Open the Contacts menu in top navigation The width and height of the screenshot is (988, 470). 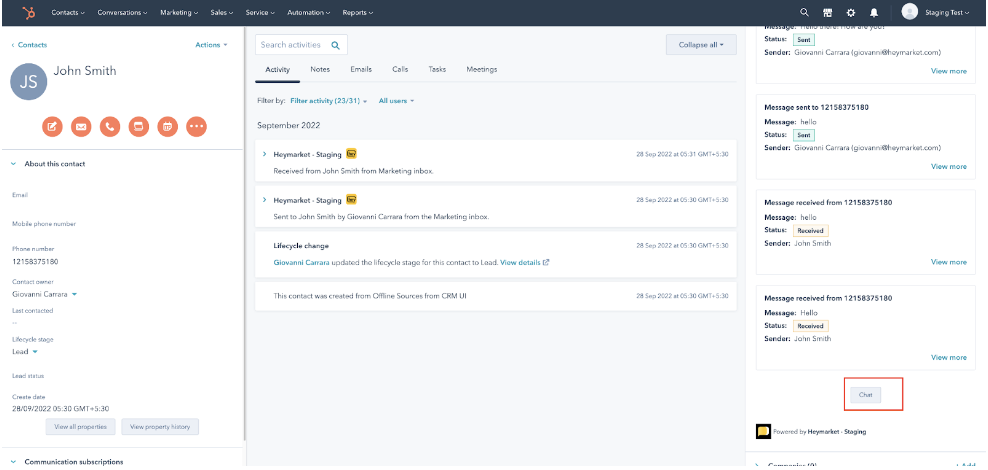pyautogui.click(x=68, y=13)
